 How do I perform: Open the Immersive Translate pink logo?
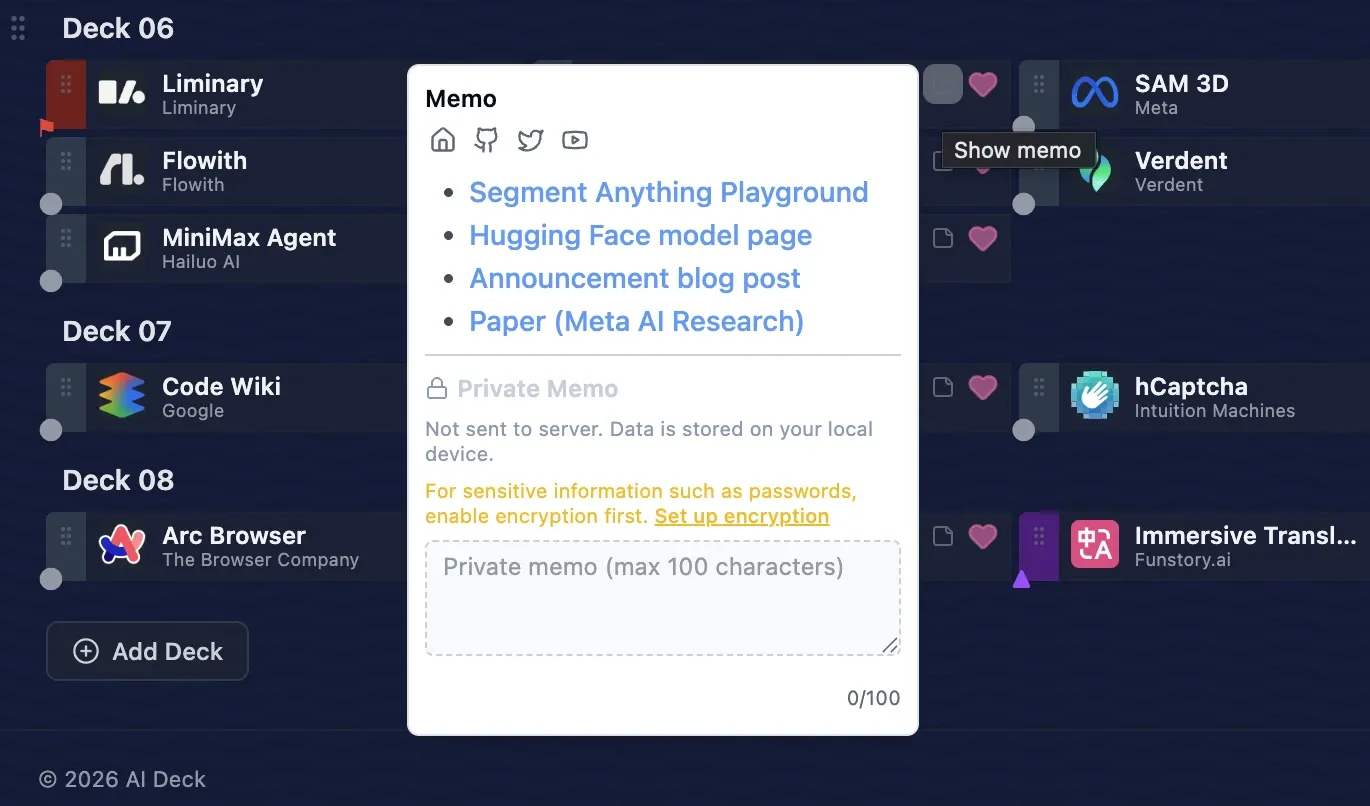1095,546
